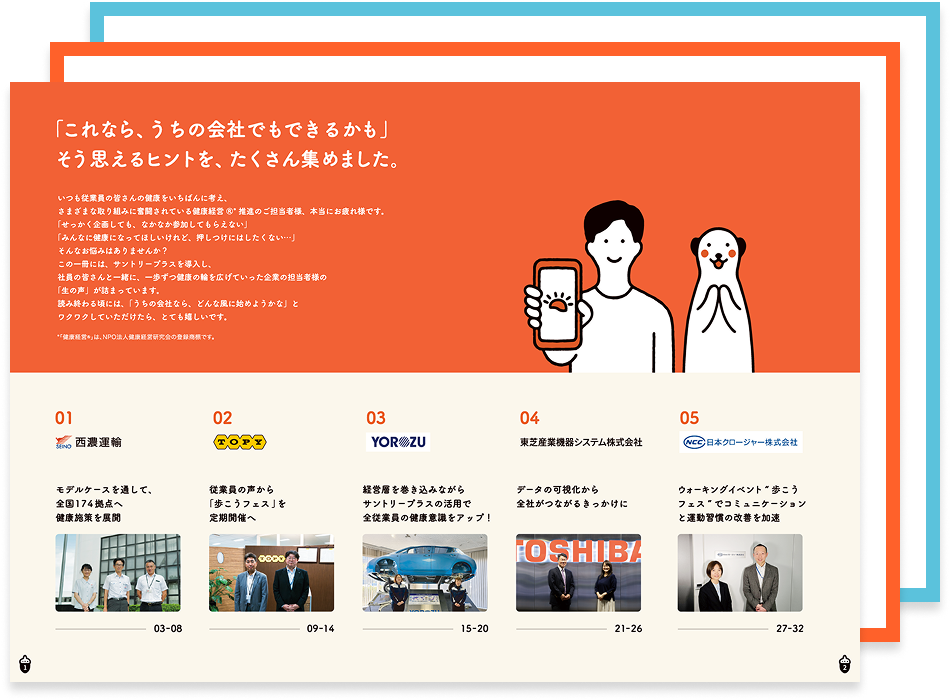
Task: Click the NCC 日本クロージャー logo
Action: 740,442
